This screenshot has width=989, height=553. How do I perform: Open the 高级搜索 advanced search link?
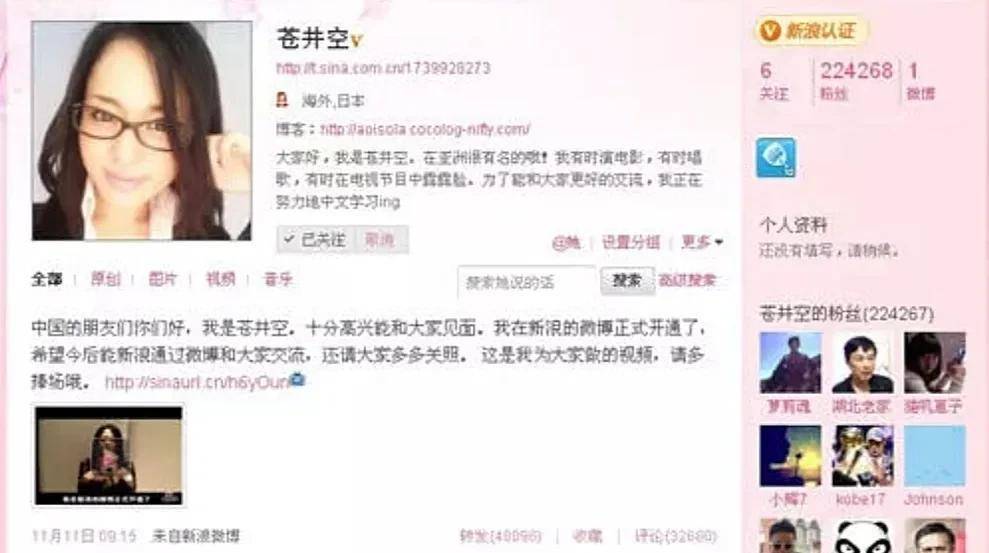(x=688, y=281)
